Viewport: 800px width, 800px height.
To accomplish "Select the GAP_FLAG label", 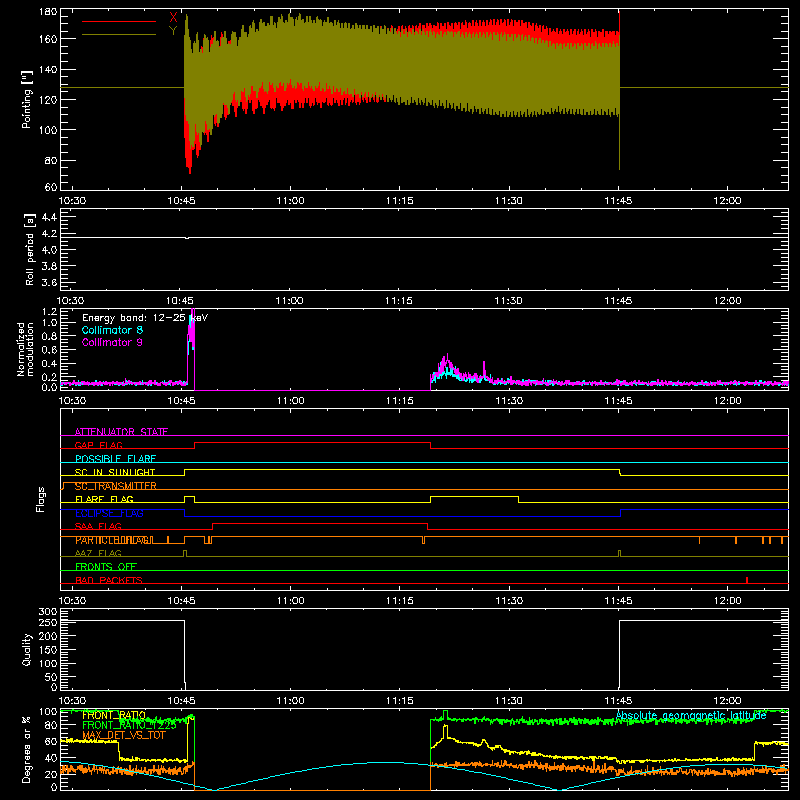I will 99,445.
